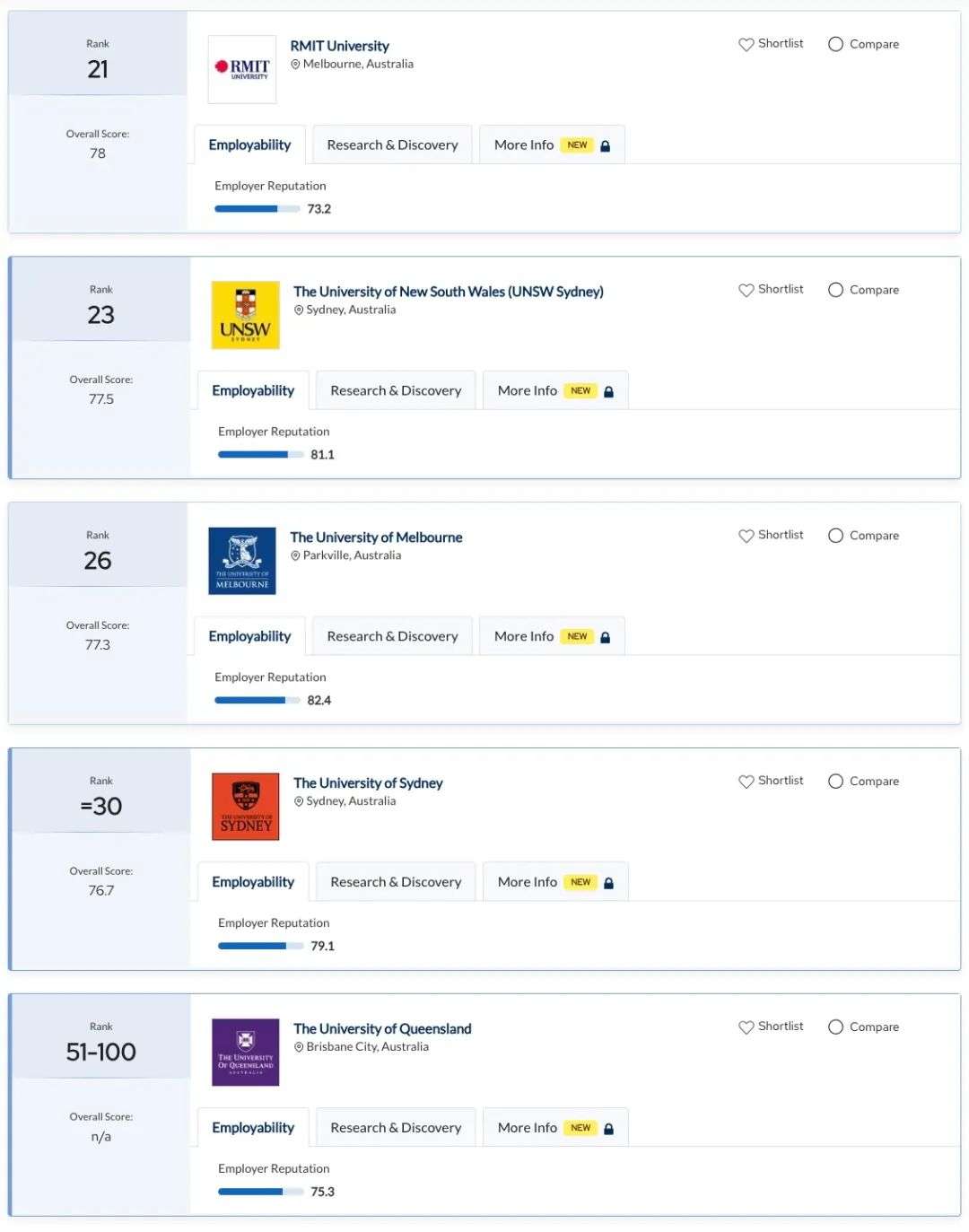Select the Compare radio for University of Sydney

pos(835,782)
